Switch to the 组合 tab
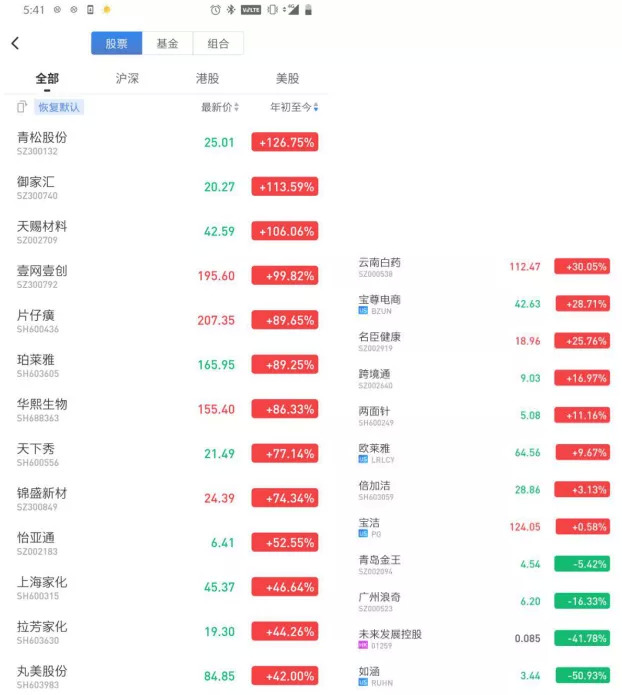 tap(218, 43)
